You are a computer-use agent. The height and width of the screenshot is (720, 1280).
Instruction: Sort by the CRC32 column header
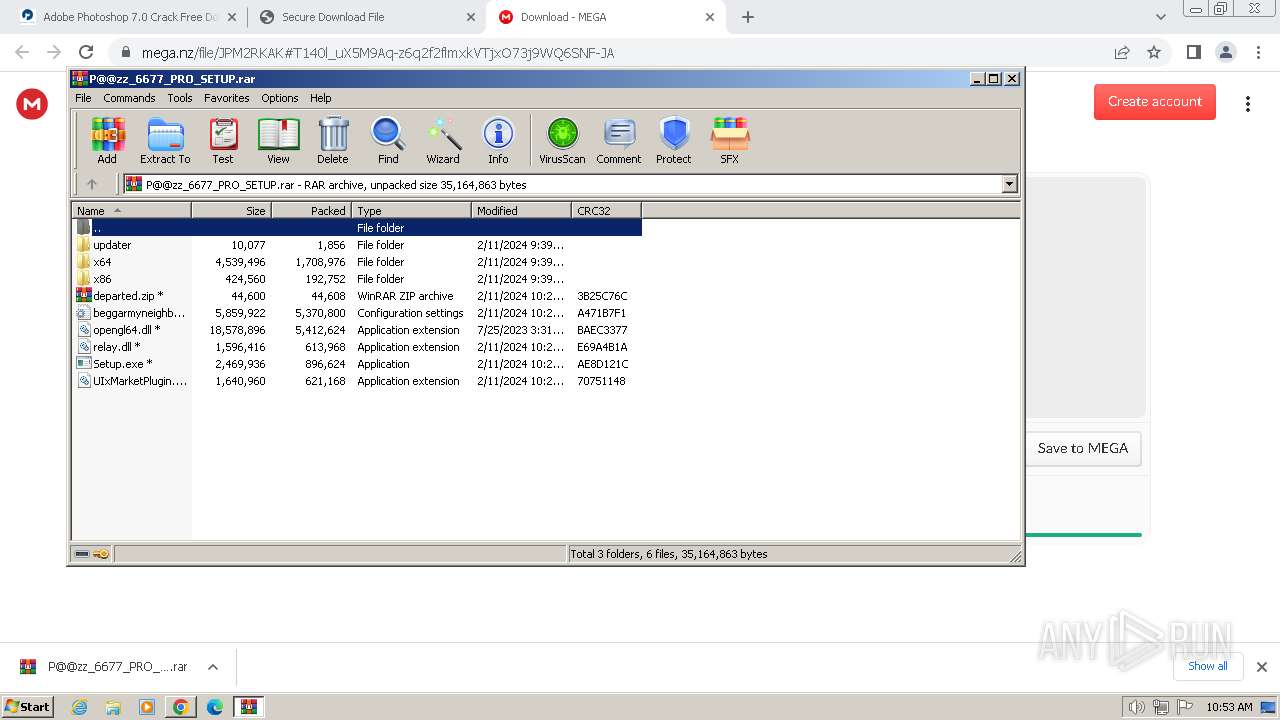pyautogui.click(x=606, y=211)
